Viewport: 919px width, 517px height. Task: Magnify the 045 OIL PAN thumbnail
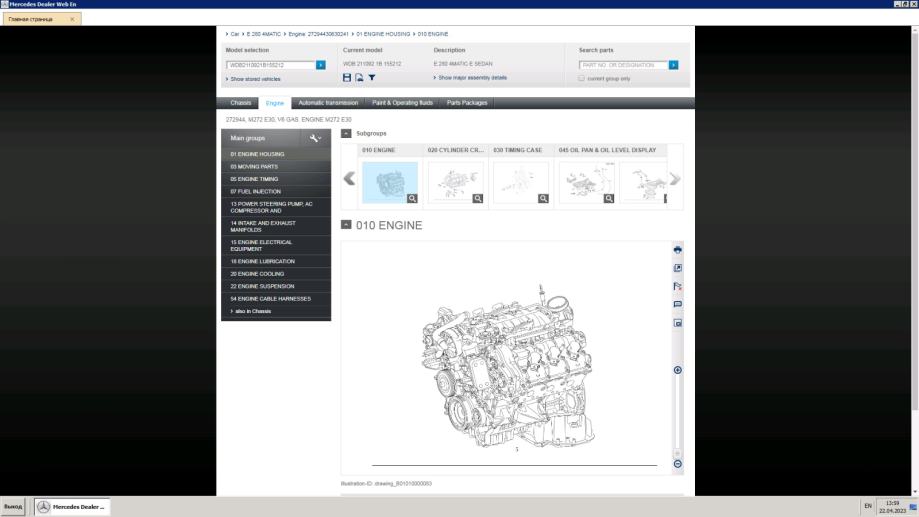609,199
